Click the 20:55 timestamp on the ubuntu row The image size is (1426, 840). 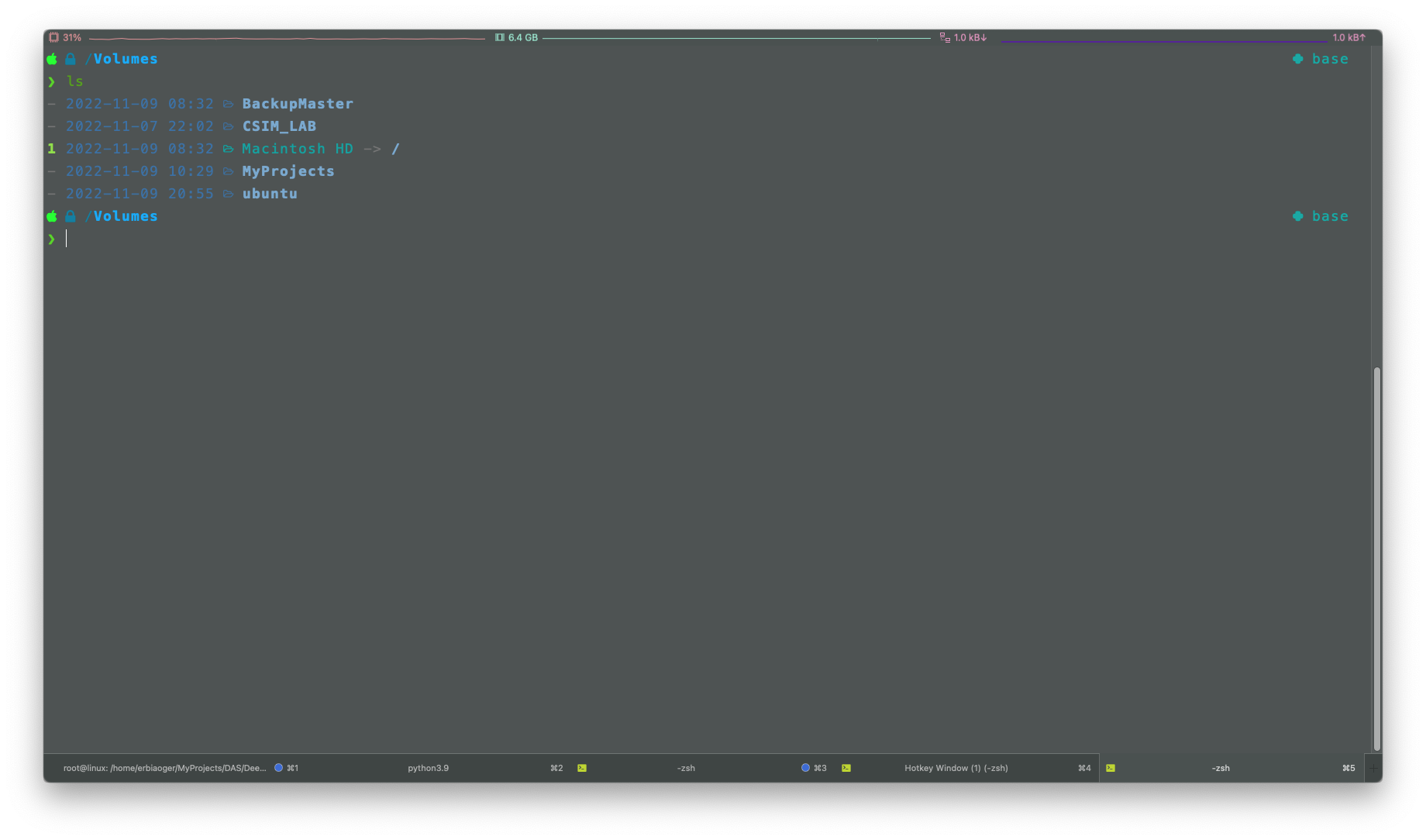point(191,194)
